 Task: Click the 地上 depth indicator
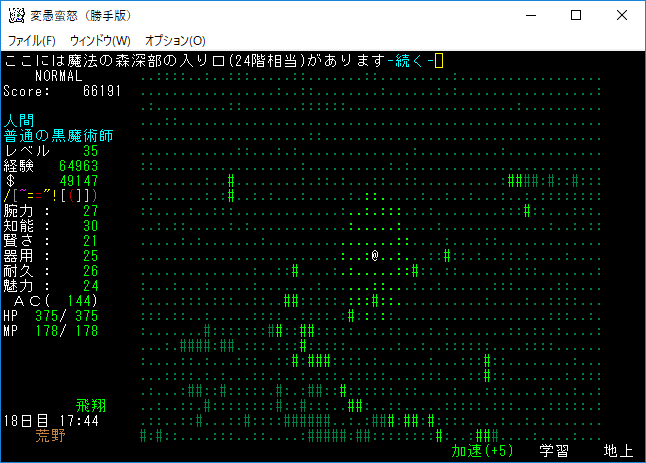[x=618, y=451]
